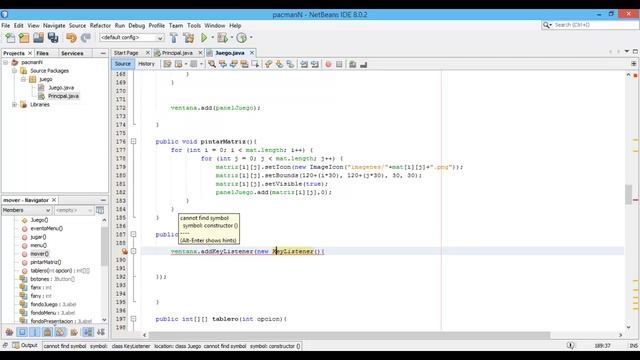
Task: Open the Run Project dropdown arrow
Action: (212, 38)
